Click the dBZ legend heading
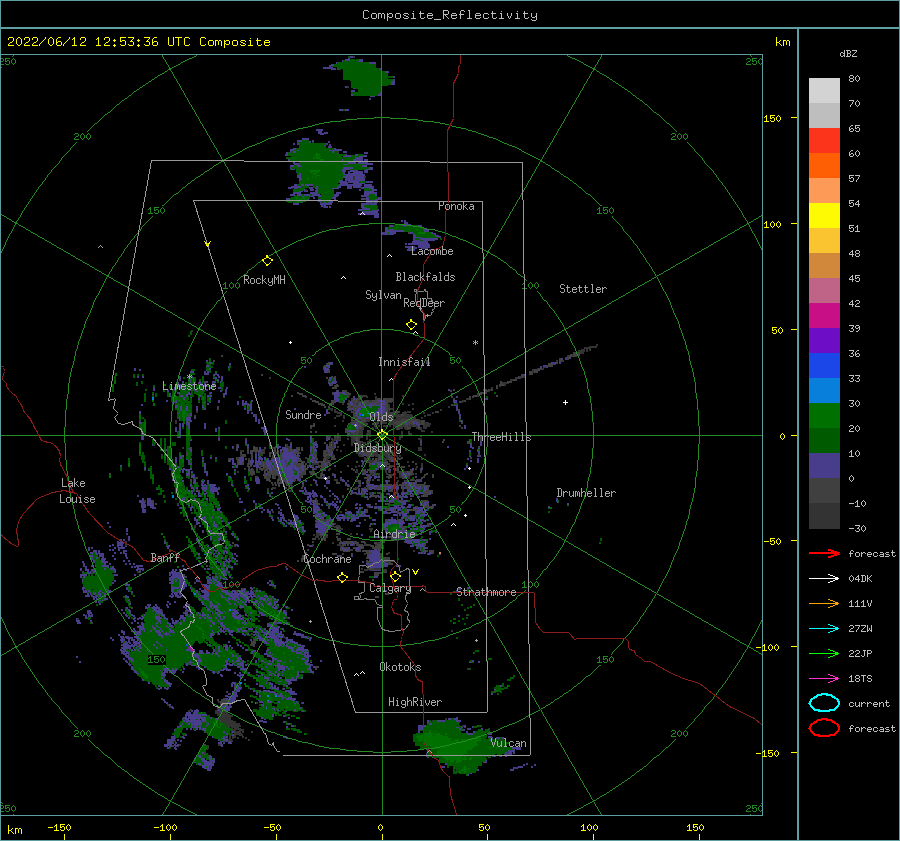Screen dimensions: 900x841 (848, 53)
